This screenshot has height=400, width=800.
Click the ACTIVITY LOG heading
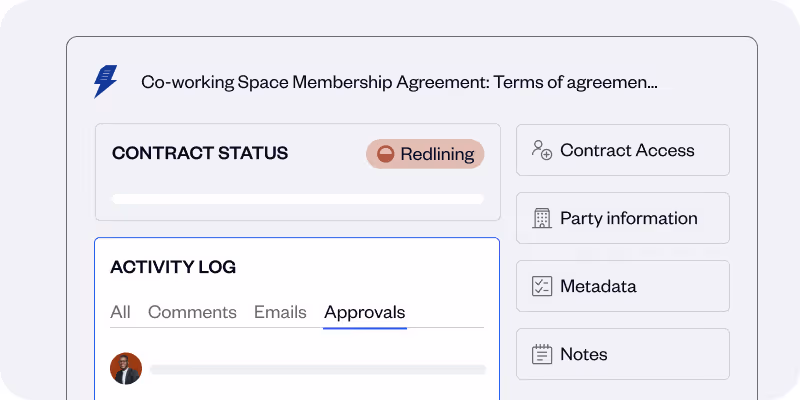173,267
